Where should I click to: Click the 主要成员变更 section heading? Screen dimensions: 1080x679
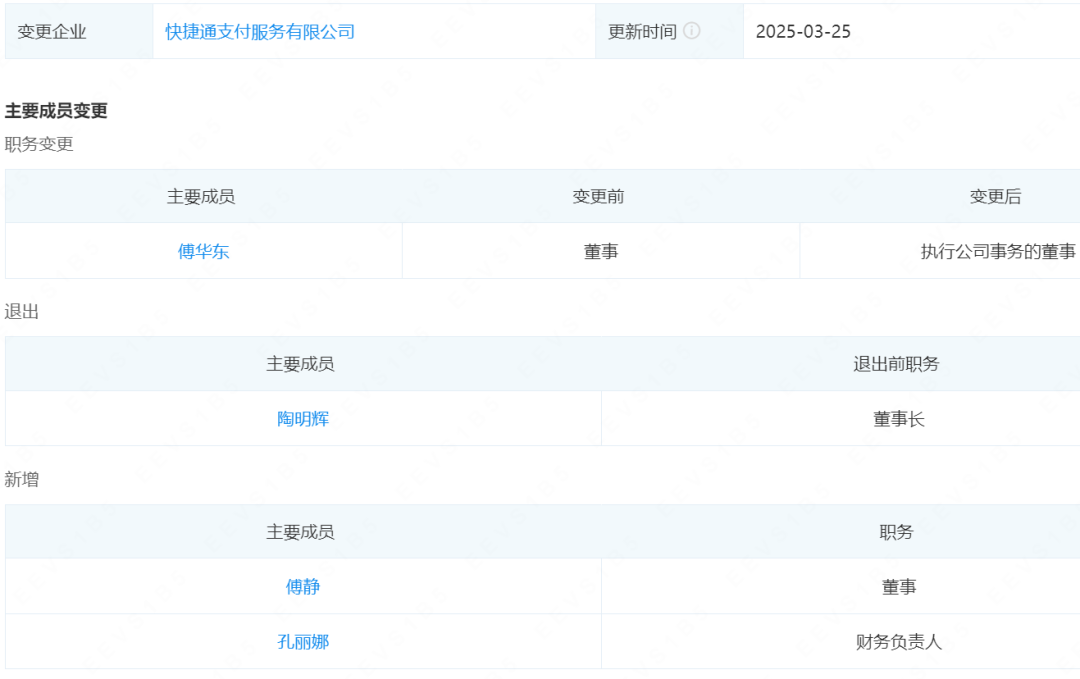(x=56, y=112)
